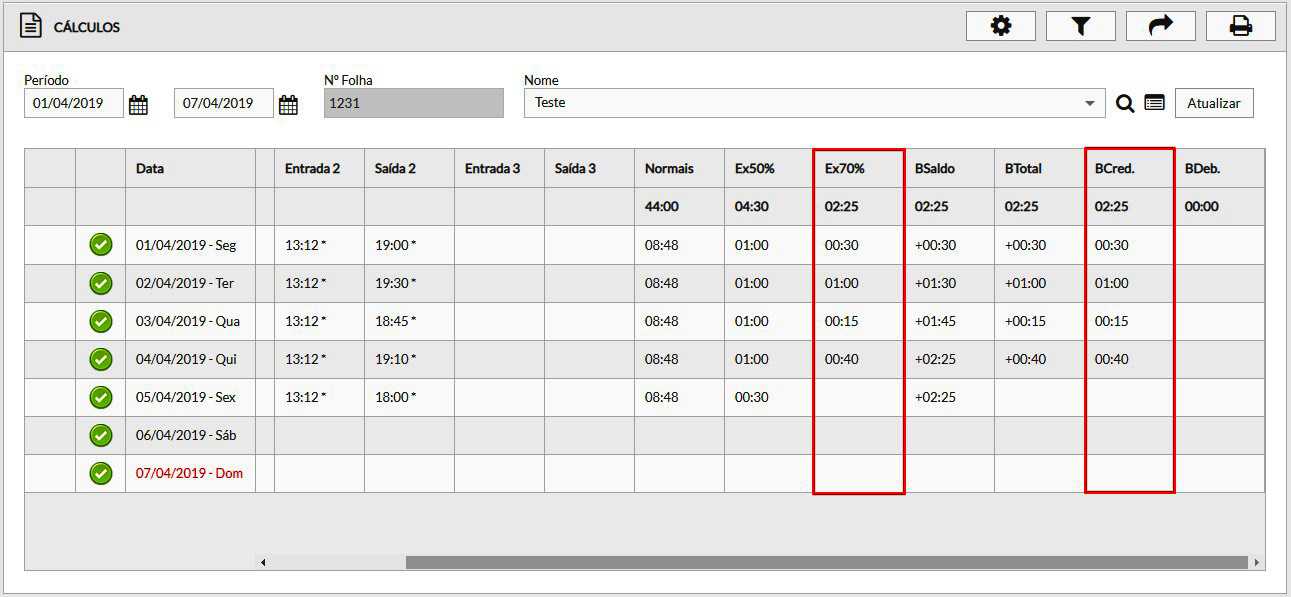Image resolution: width=1291 pixels, height=597 pixels.
Task: Open the list view icon beside search
Action: pos(1154,103)
